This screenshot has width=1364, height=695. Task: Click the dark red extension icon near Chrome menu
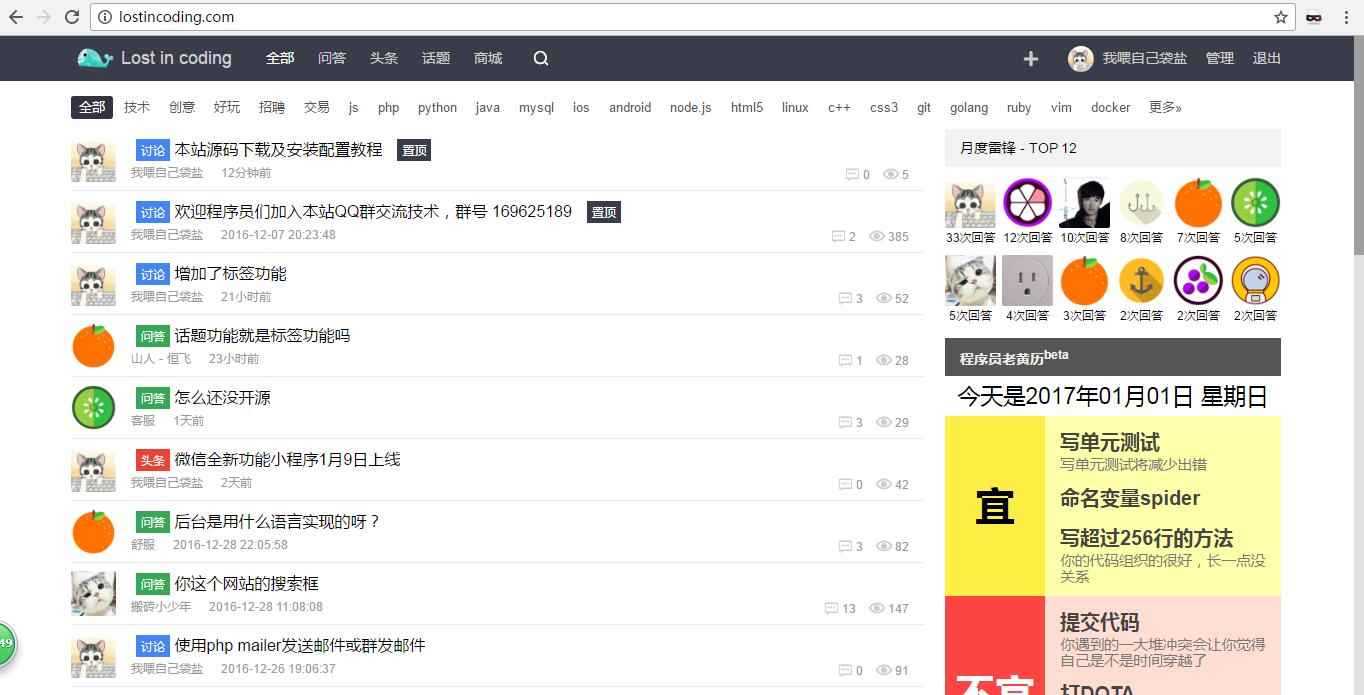point(1313,17)
